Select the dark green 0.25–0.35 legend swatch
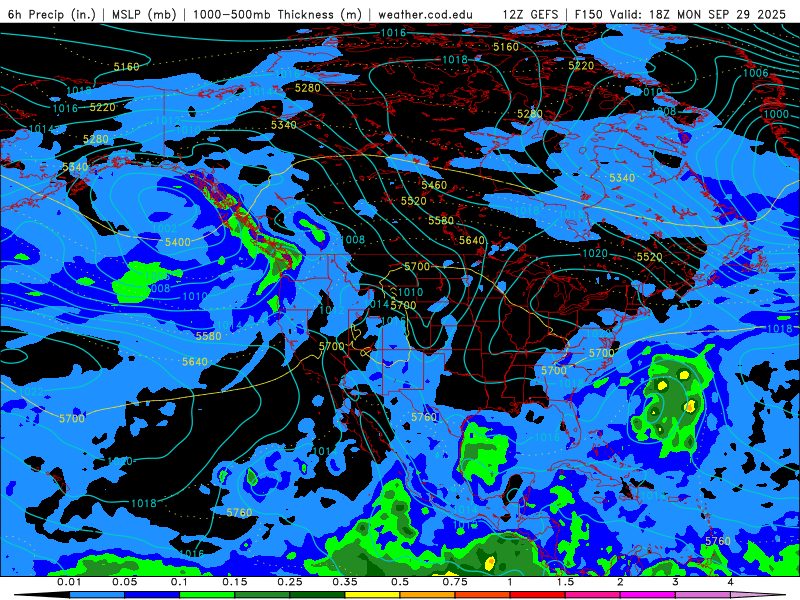 pyautogui.click(x=317, y=595)
